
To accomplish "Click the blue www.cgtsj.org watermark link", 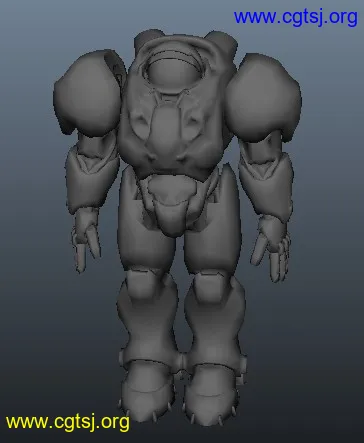I will pyautogui.click(x=295, y=17).
